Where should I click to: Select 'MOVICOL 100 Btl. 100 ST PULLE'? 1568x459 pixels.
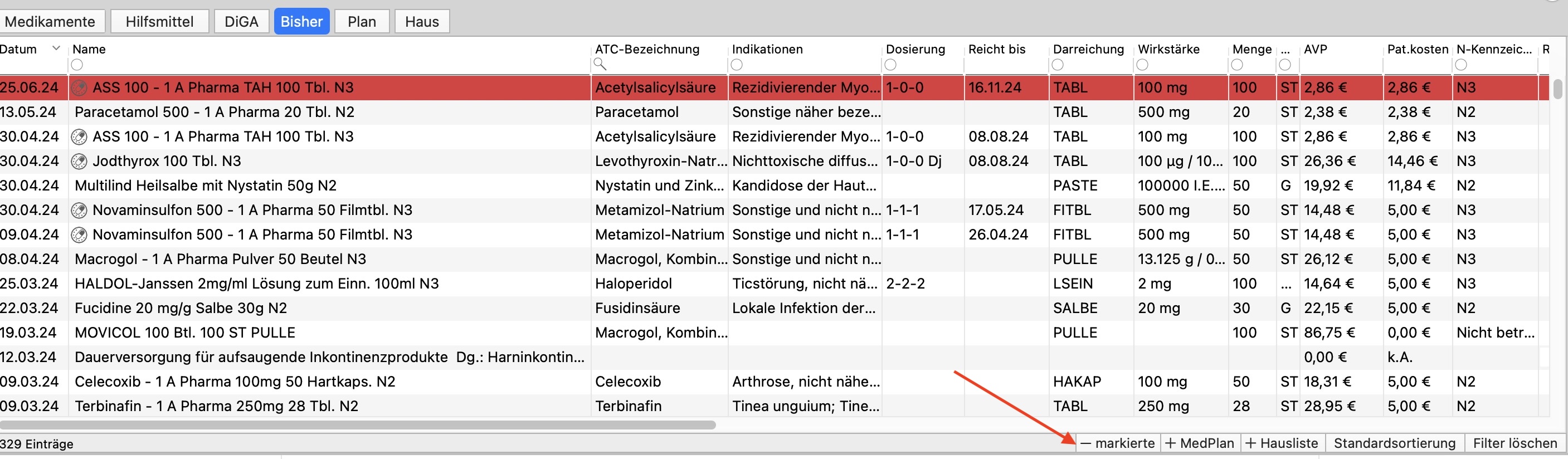pyautogui.click(x=775, y=333)
